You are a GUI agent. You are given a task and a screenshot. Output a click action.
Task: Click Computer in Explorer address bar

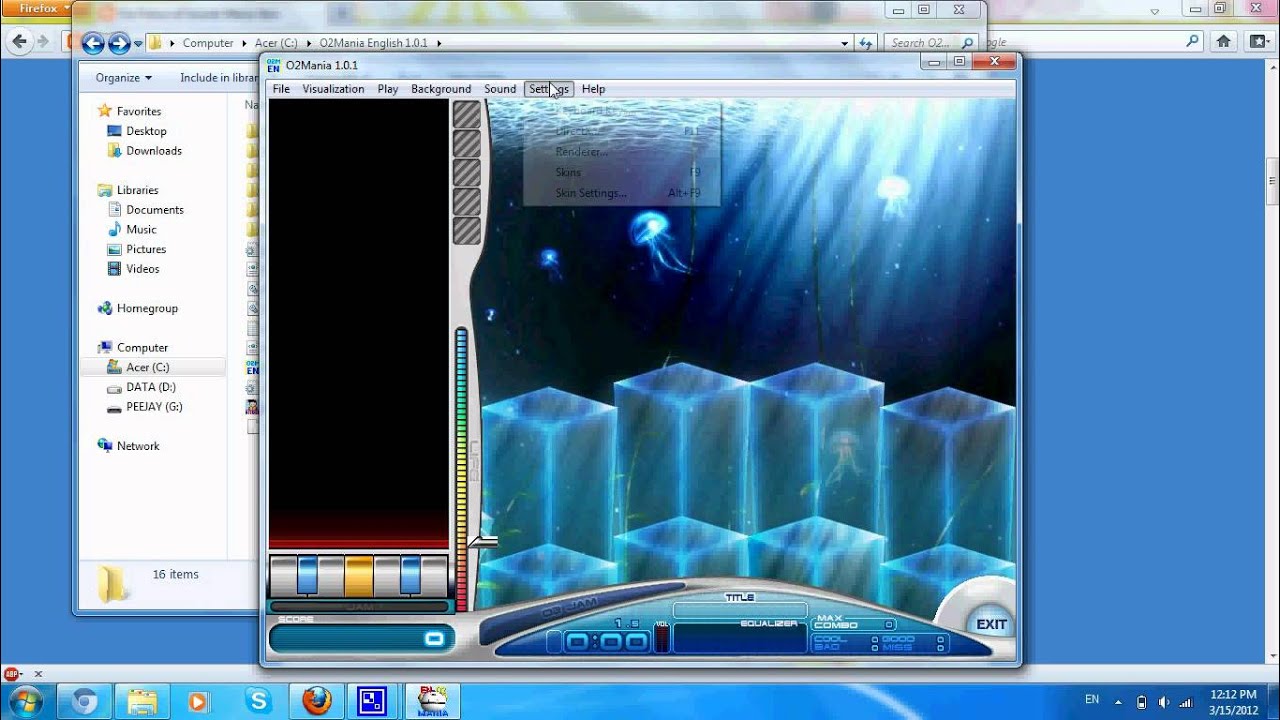(208, 43)
